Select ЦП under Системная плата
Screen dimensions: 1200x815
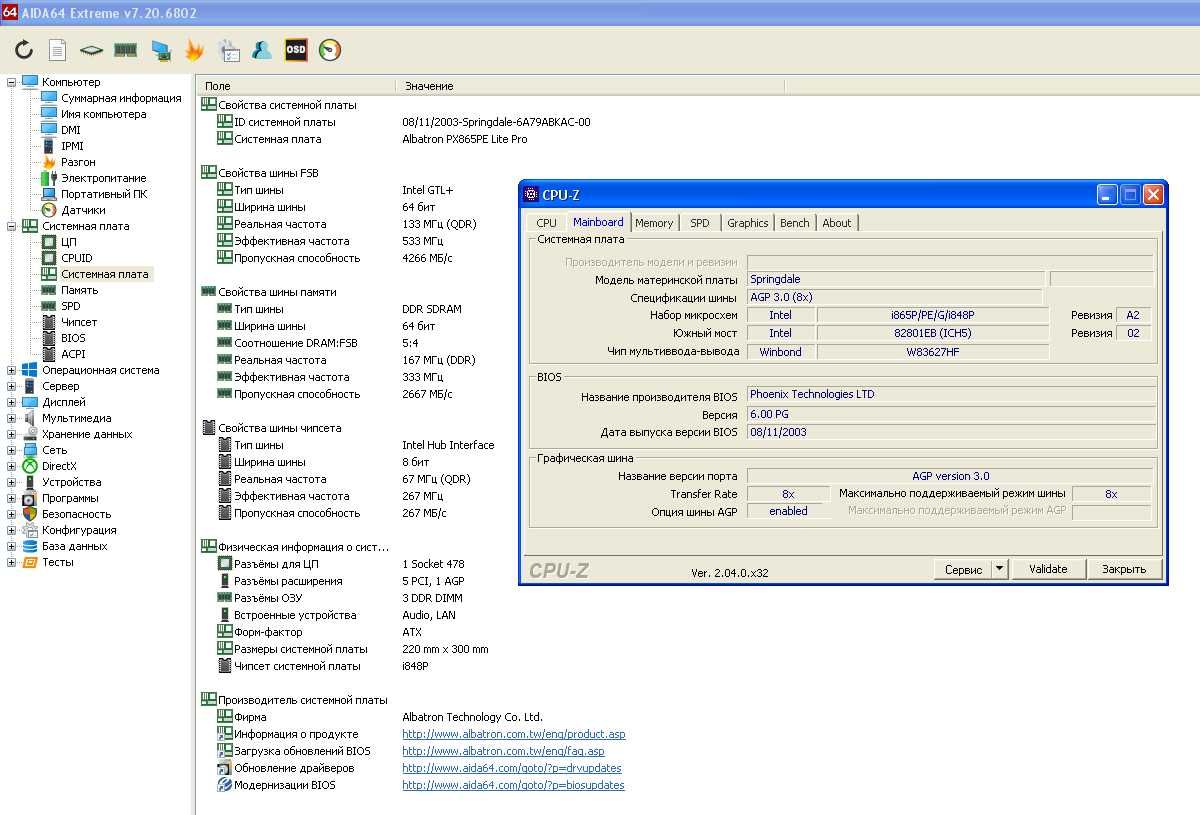[69, 242]
